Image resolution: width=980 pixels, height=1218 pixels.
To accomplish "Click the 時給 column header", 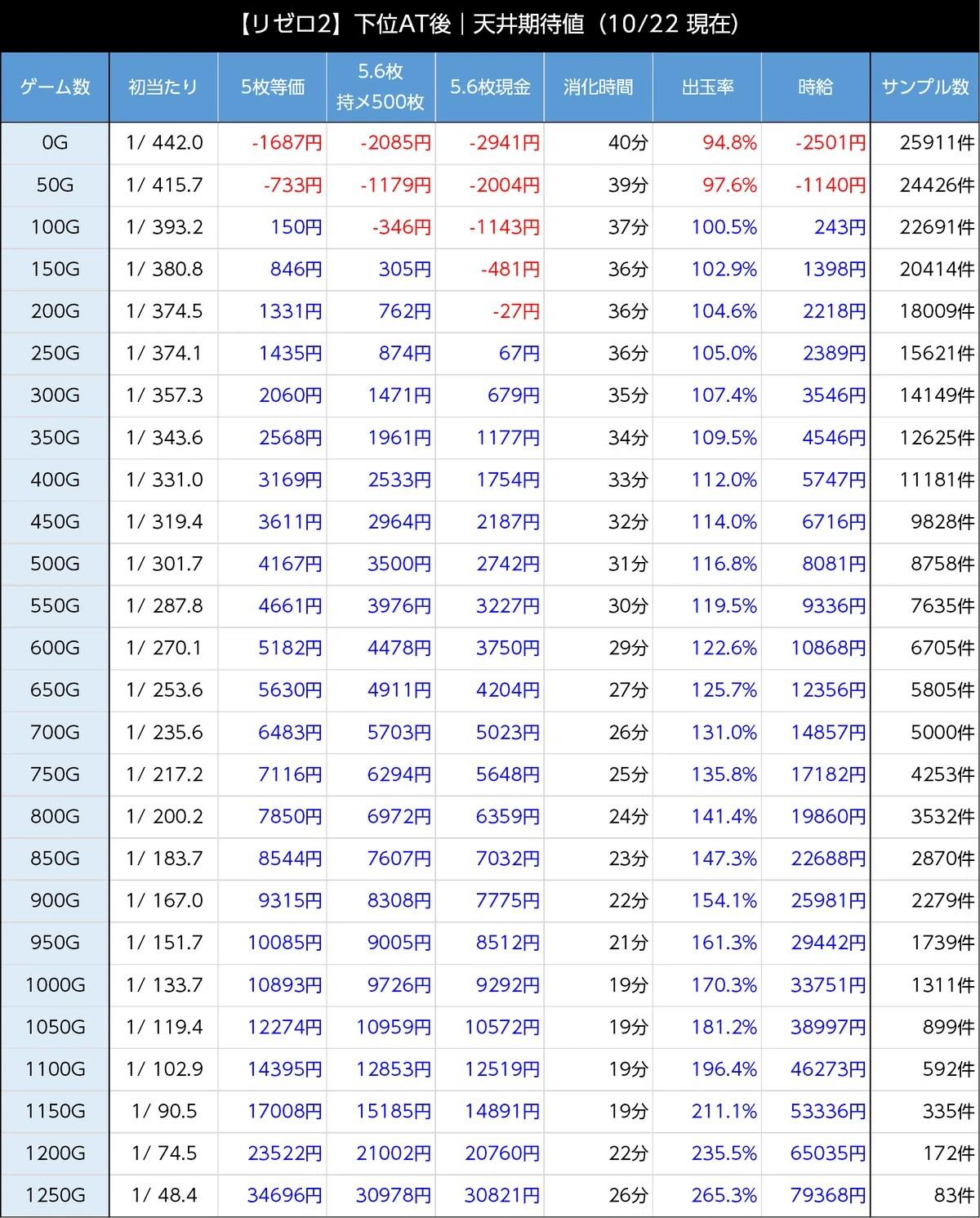I will (816, 87).
